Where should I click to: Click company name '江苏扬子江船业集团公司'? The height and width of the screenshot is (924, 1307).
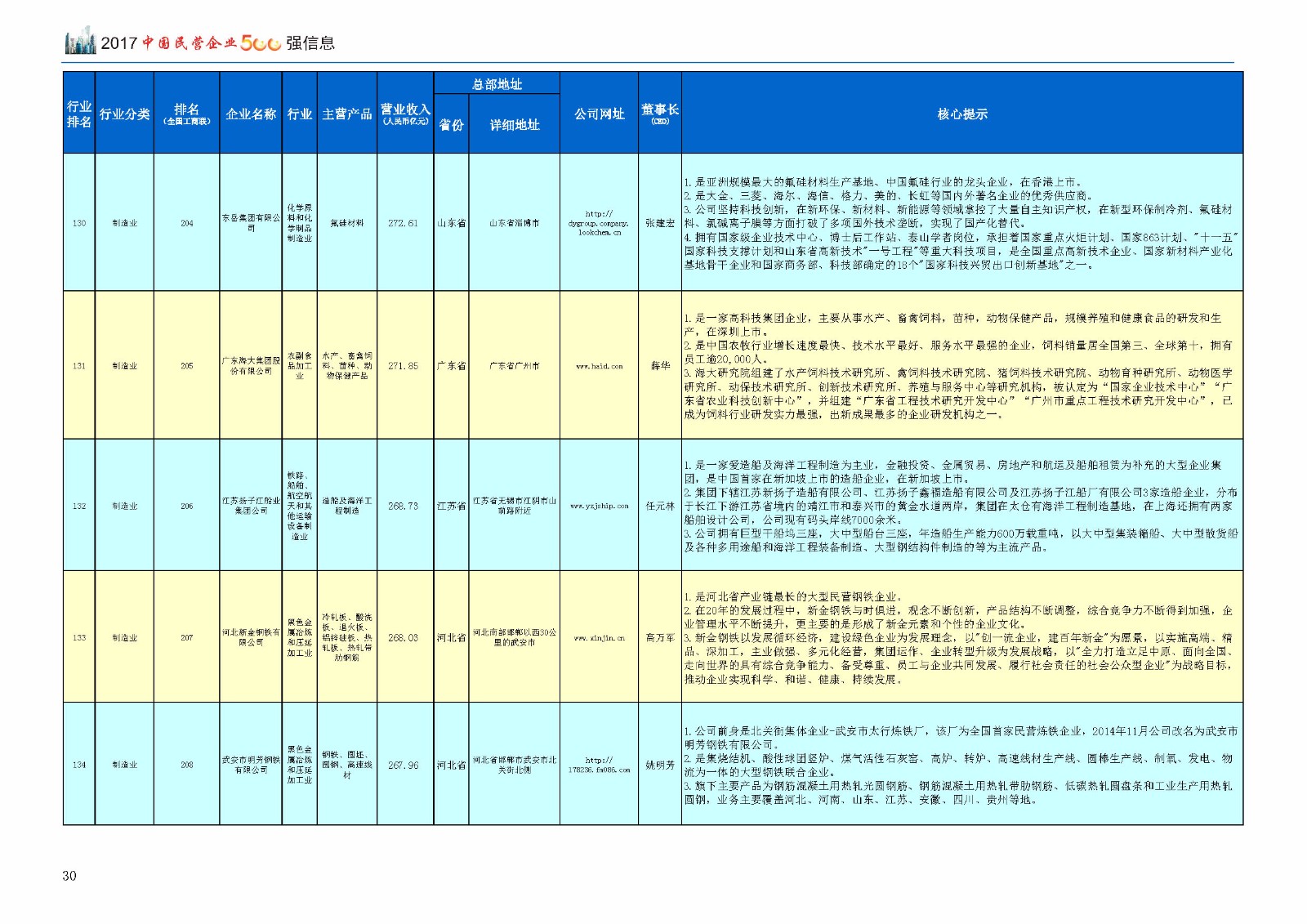coord(251,506)
